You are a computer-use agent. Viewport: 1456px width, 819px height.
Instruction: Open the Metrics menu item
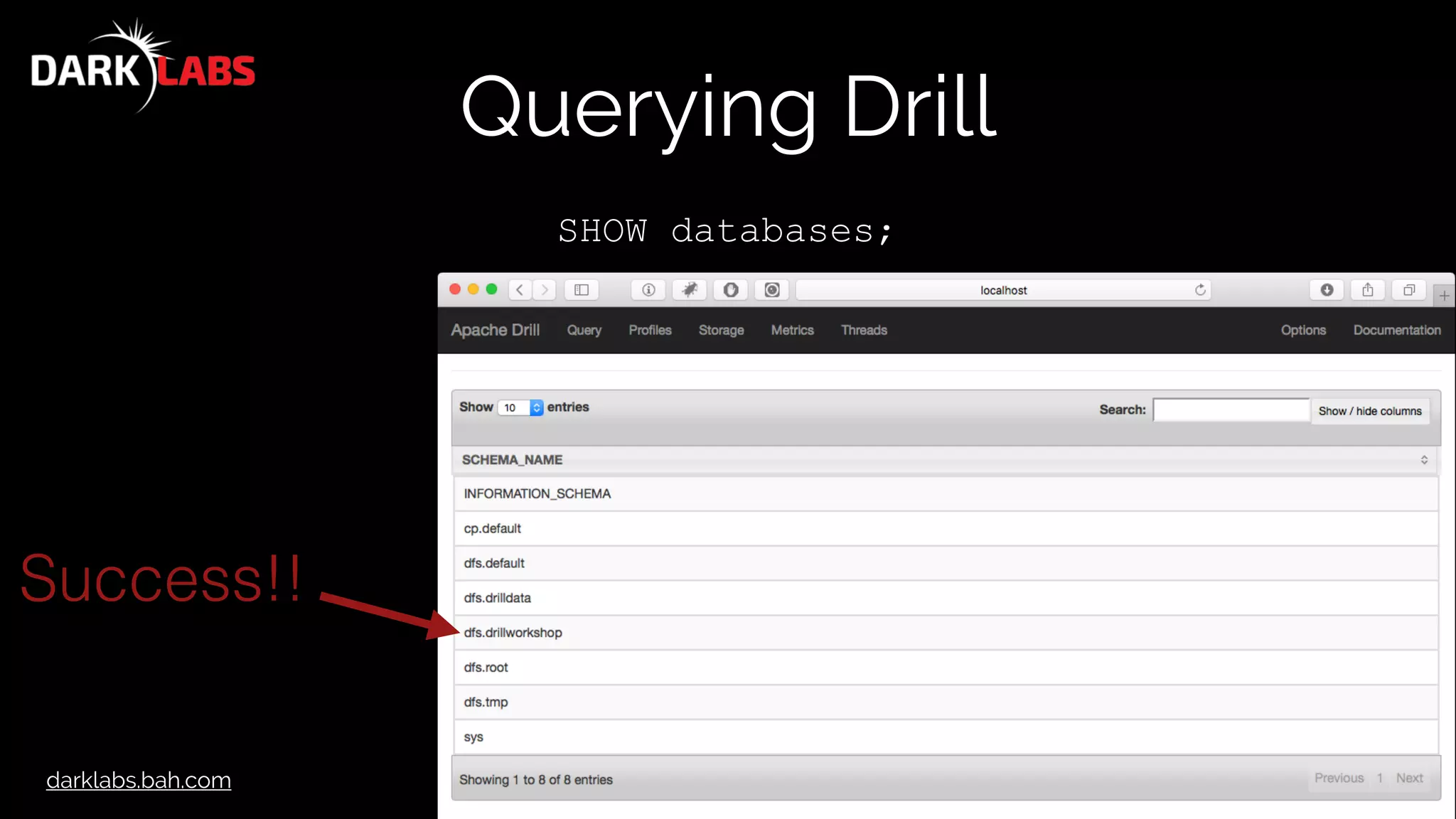(x=792, y=330)
